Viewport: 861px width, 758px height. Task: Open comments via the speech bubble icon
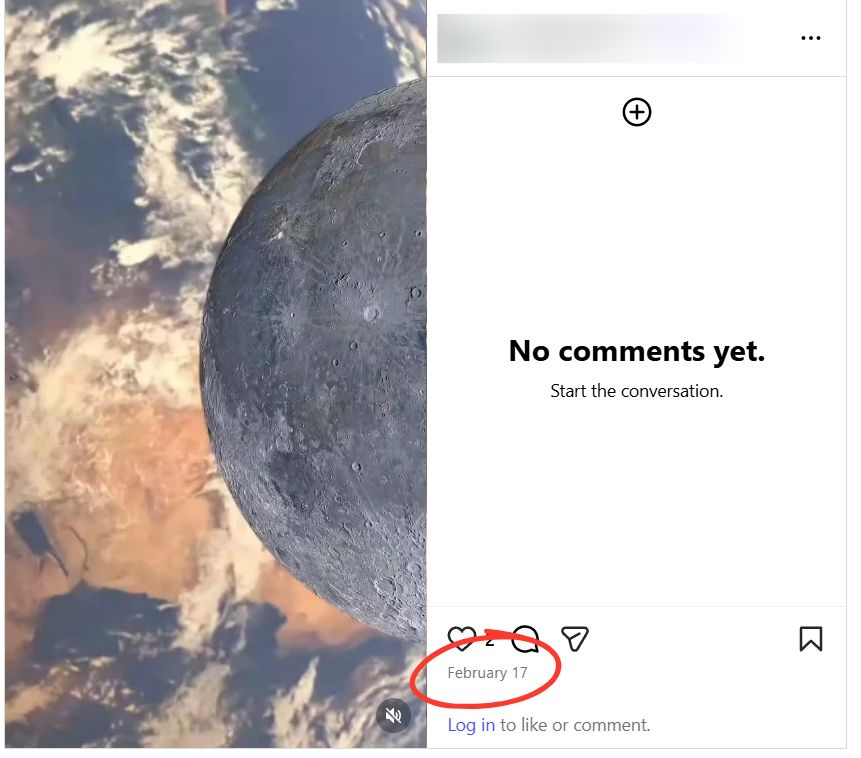pos(525,639)
